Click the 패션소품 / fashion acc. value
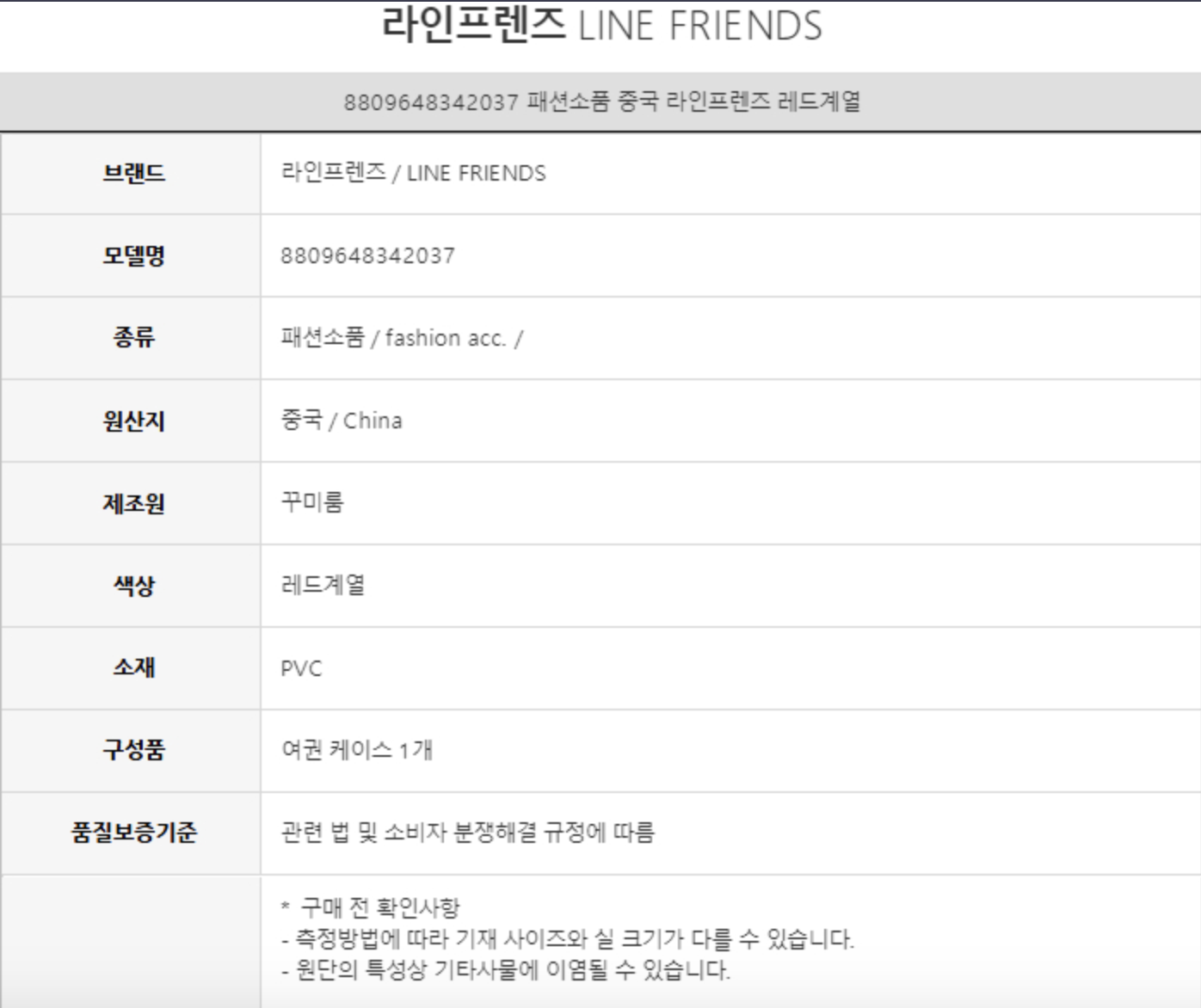The width and height of the screenshot is (1201, 1008). (x=401, y=338)
